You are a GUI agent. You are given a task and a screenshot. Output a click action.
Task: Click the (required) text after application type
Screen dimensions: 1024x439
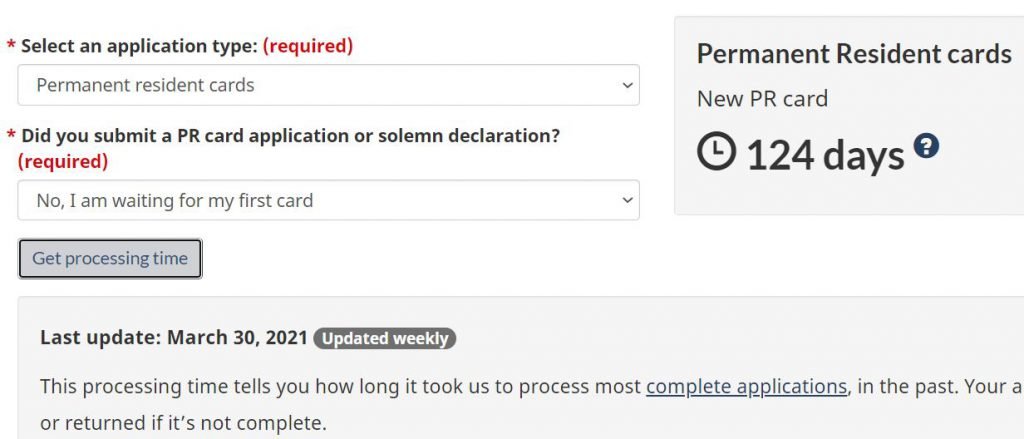coord(308,46)
